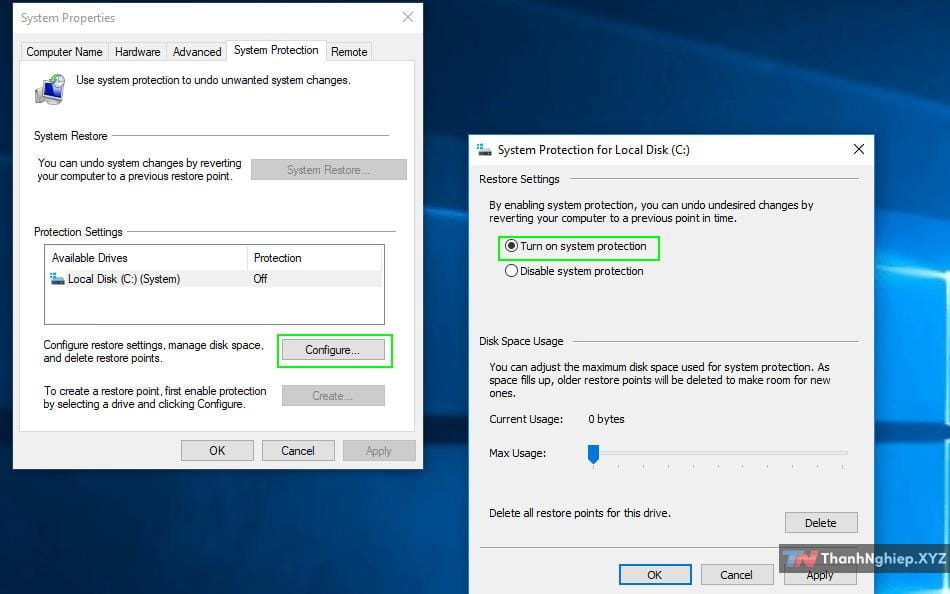This screenshot has height=594, width=950.
Task: Delete all restore points button
Action: click(x=821, y=522)
